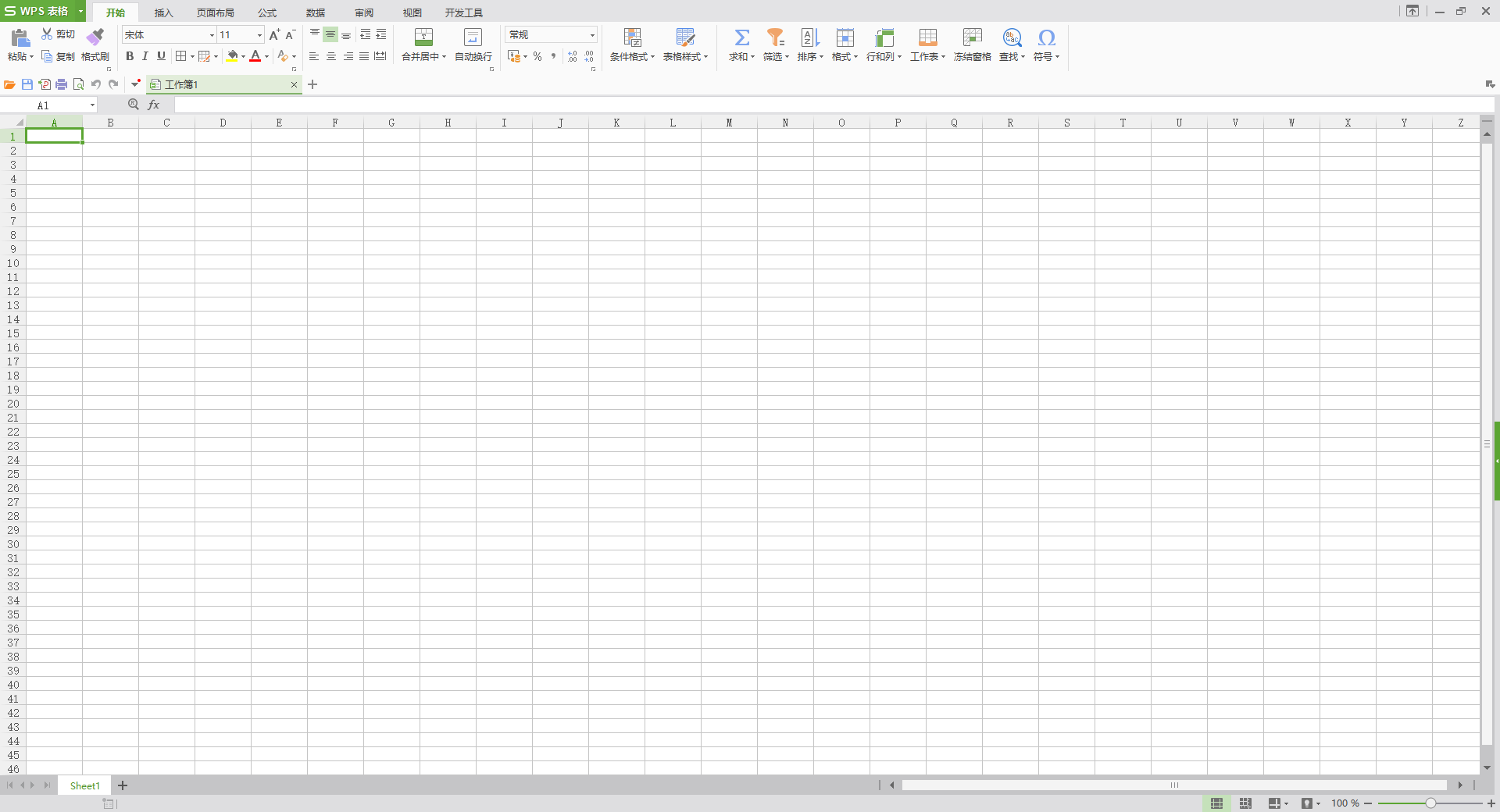Click the Cut scissors button
The image size is (1500, 812).
(x=58, y=34)
